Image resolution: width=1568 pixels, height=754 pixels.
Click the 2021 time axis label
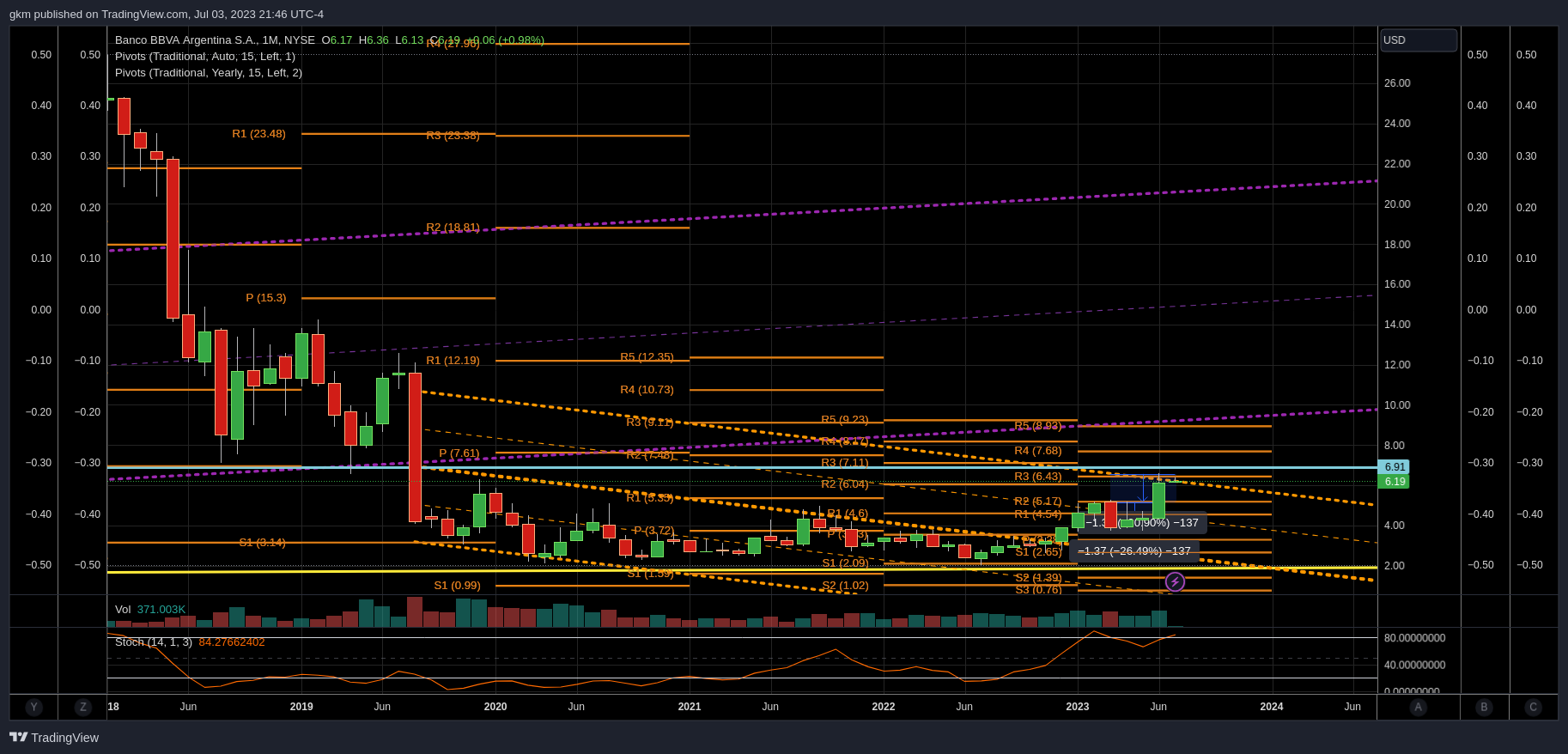(x=690, y=707)
